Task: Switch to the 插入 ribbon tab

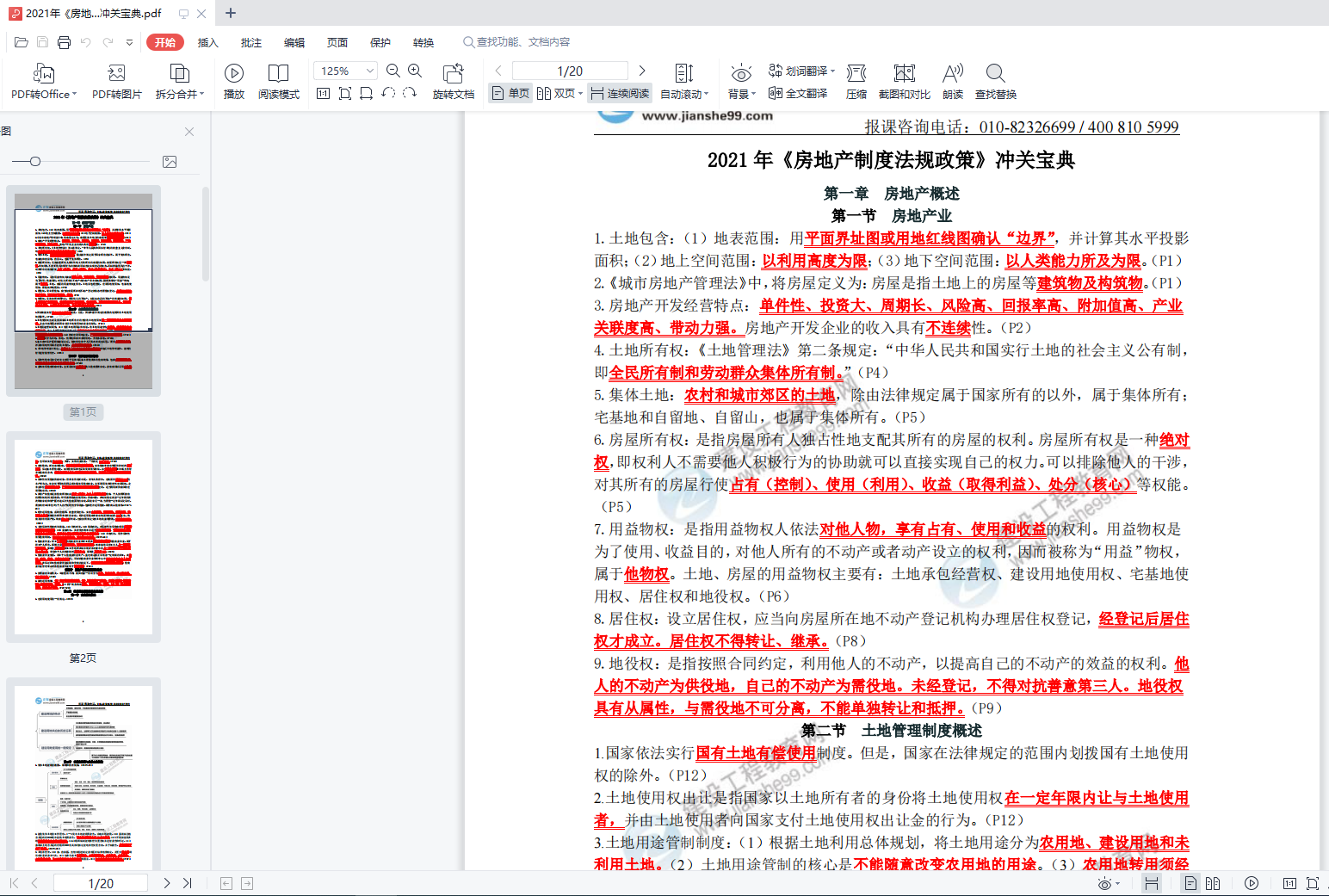Action: [x=207, y=41]
